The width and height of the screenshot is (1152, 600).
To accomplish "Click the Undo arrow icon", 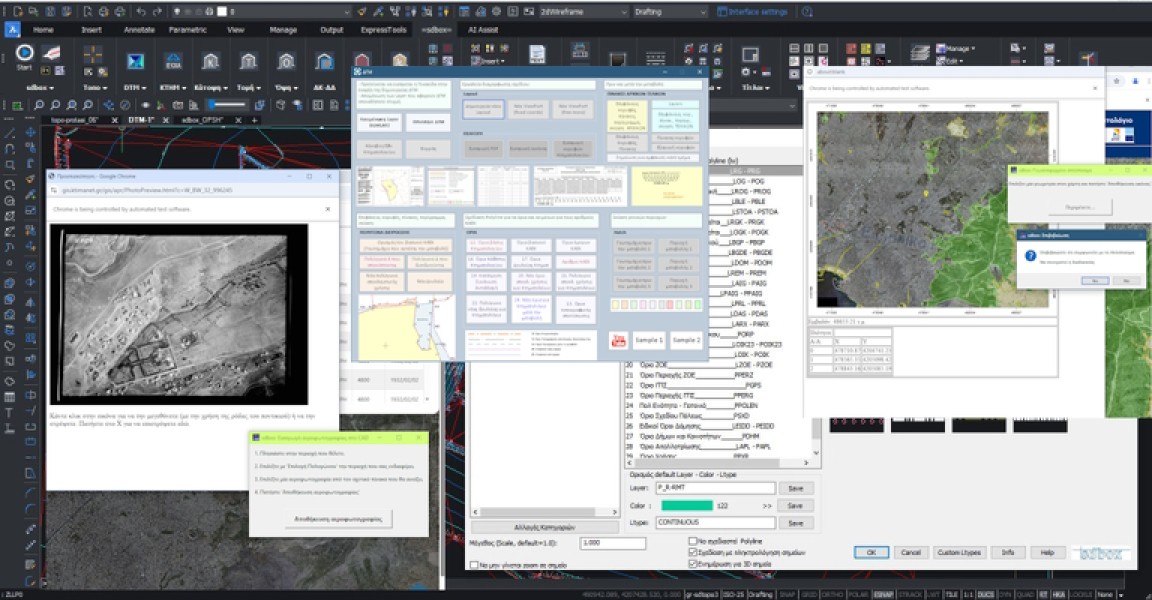I will pos(141,12).
